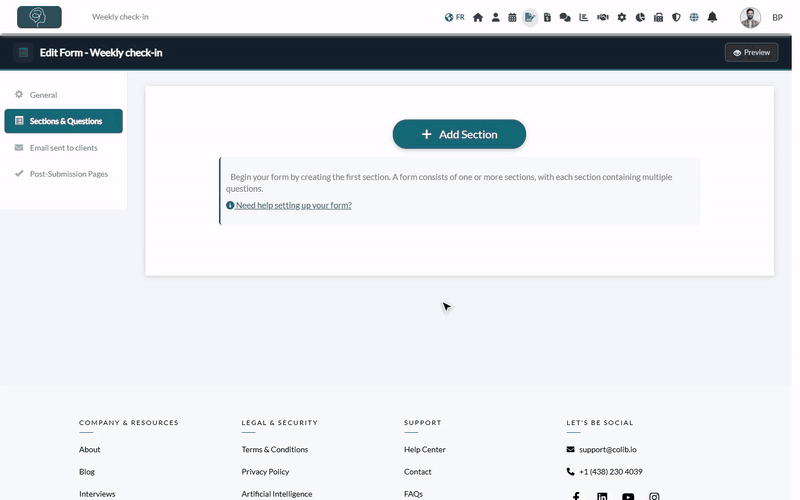Click the handshake icon in top bar
This screenshot has height=500, width=800.
603,17
